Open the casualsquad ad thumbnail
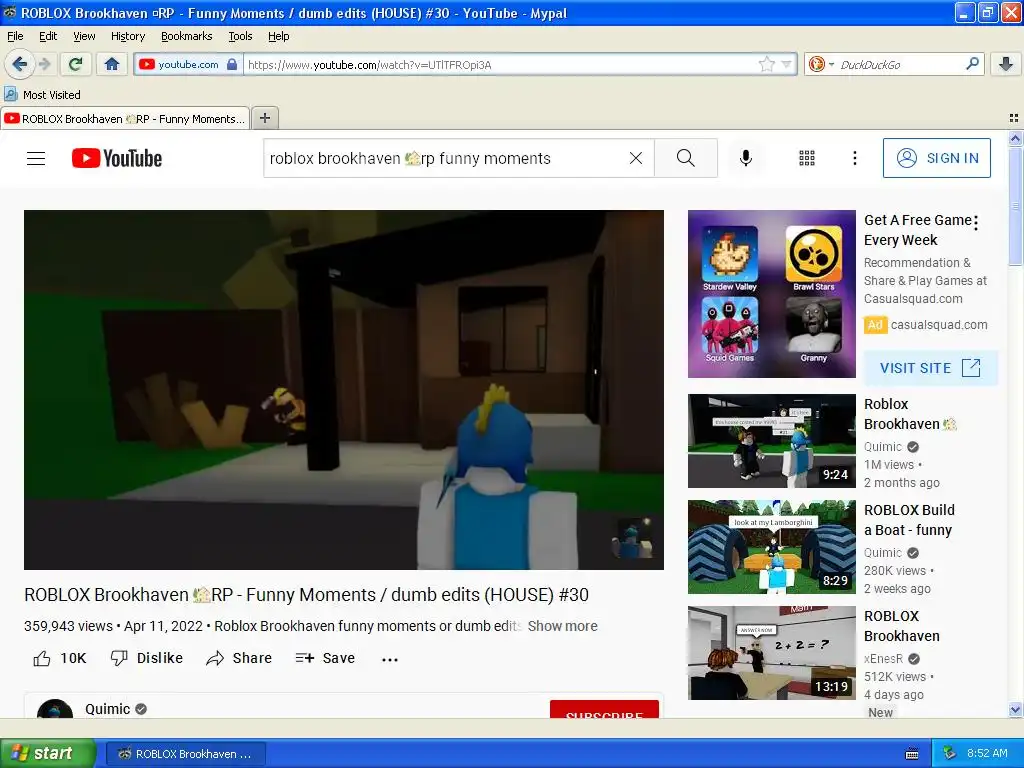 [x=771, y=294]
